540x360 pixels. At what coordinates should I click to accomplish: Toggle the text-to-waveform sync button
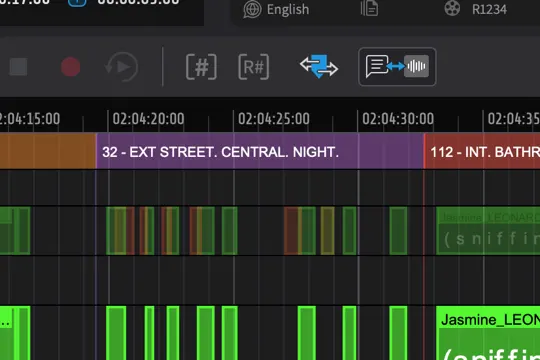click(x=397, y=66)
